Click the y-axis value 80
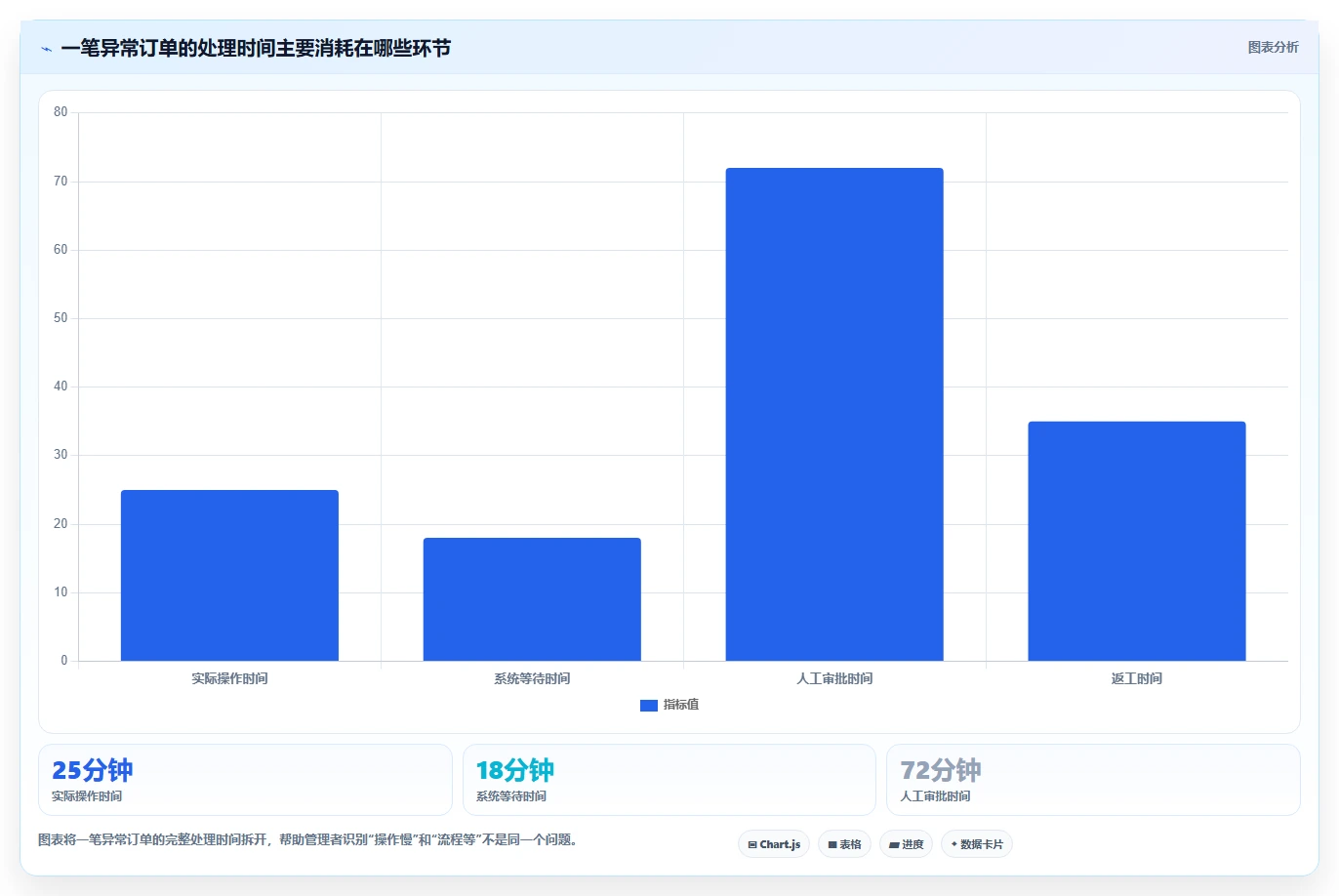Image resolution: width=1339 pixels, height=896 pixels. 61,112
